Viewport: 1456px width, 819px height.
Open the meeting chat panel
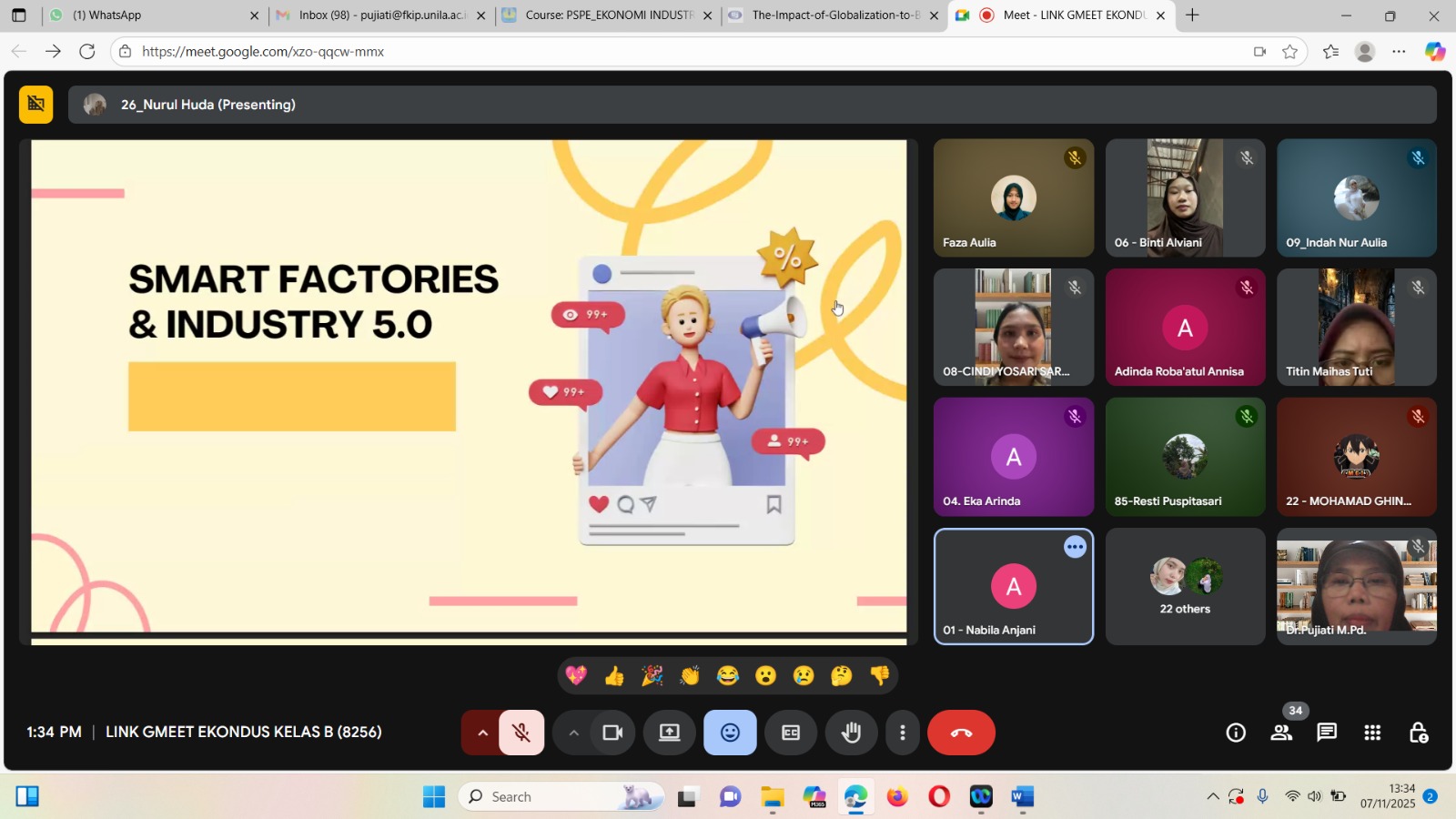tap(1327, 733)
